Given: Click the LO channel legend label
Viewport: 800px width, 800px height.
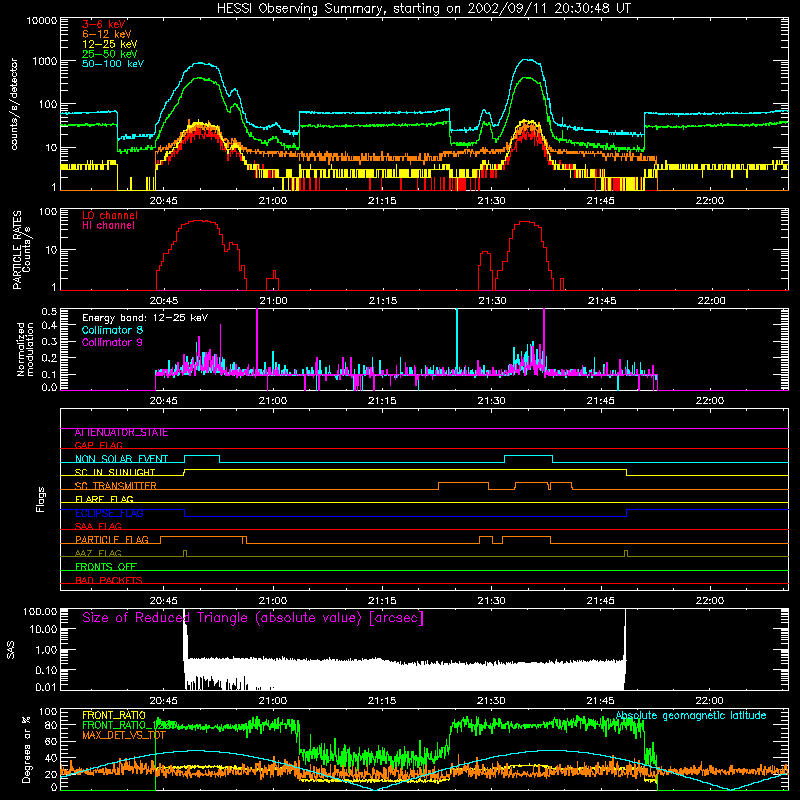Looking at the screenshot, I should point(110,215).
